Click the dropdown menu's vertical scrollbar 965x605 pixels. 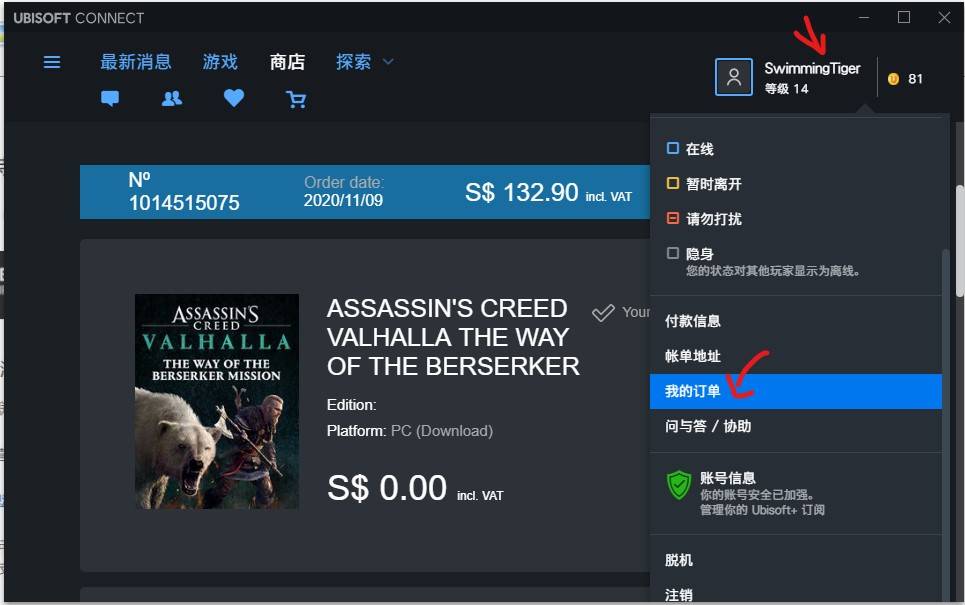pyautogui.click(x=945, y=425)
